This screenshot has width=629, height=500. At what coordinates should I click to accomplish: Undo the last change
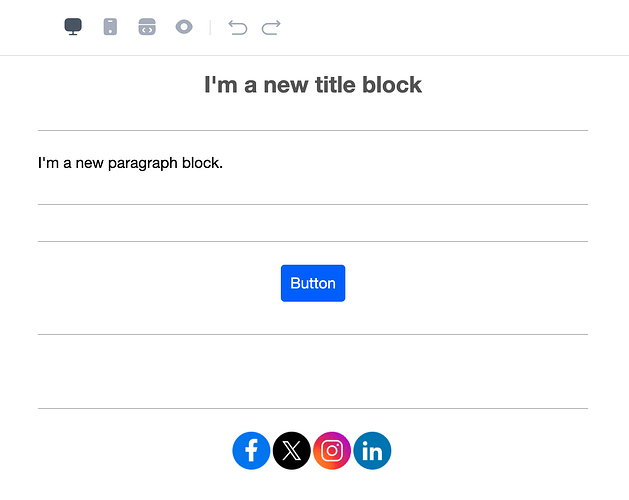[238, 28]
